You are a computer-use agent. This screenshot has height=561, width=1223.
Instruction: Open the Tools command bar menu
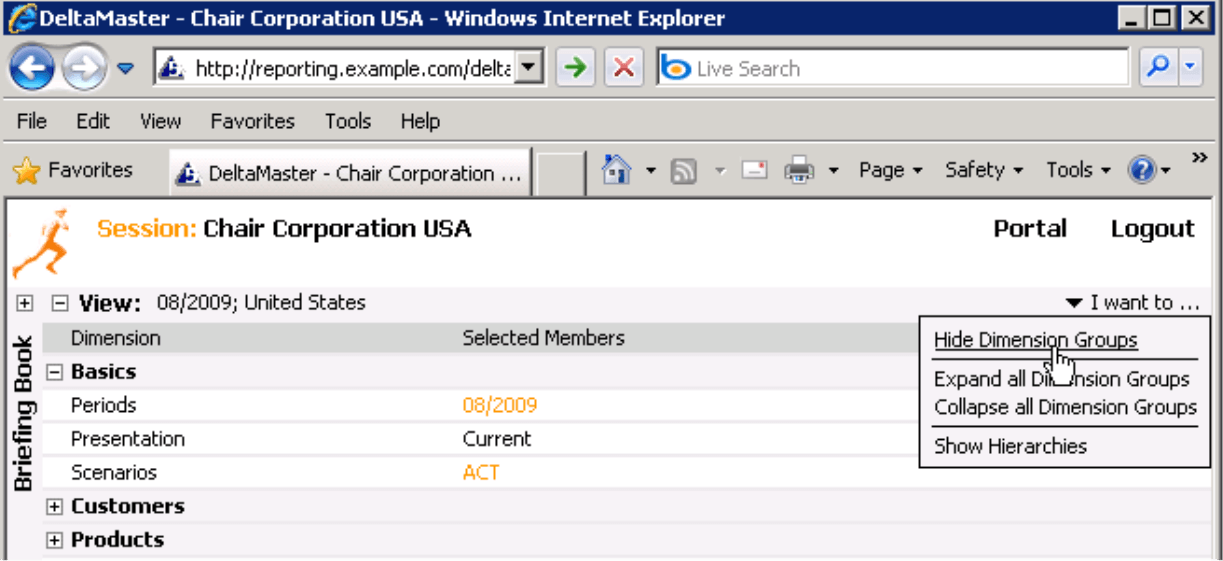point(1078,170)
